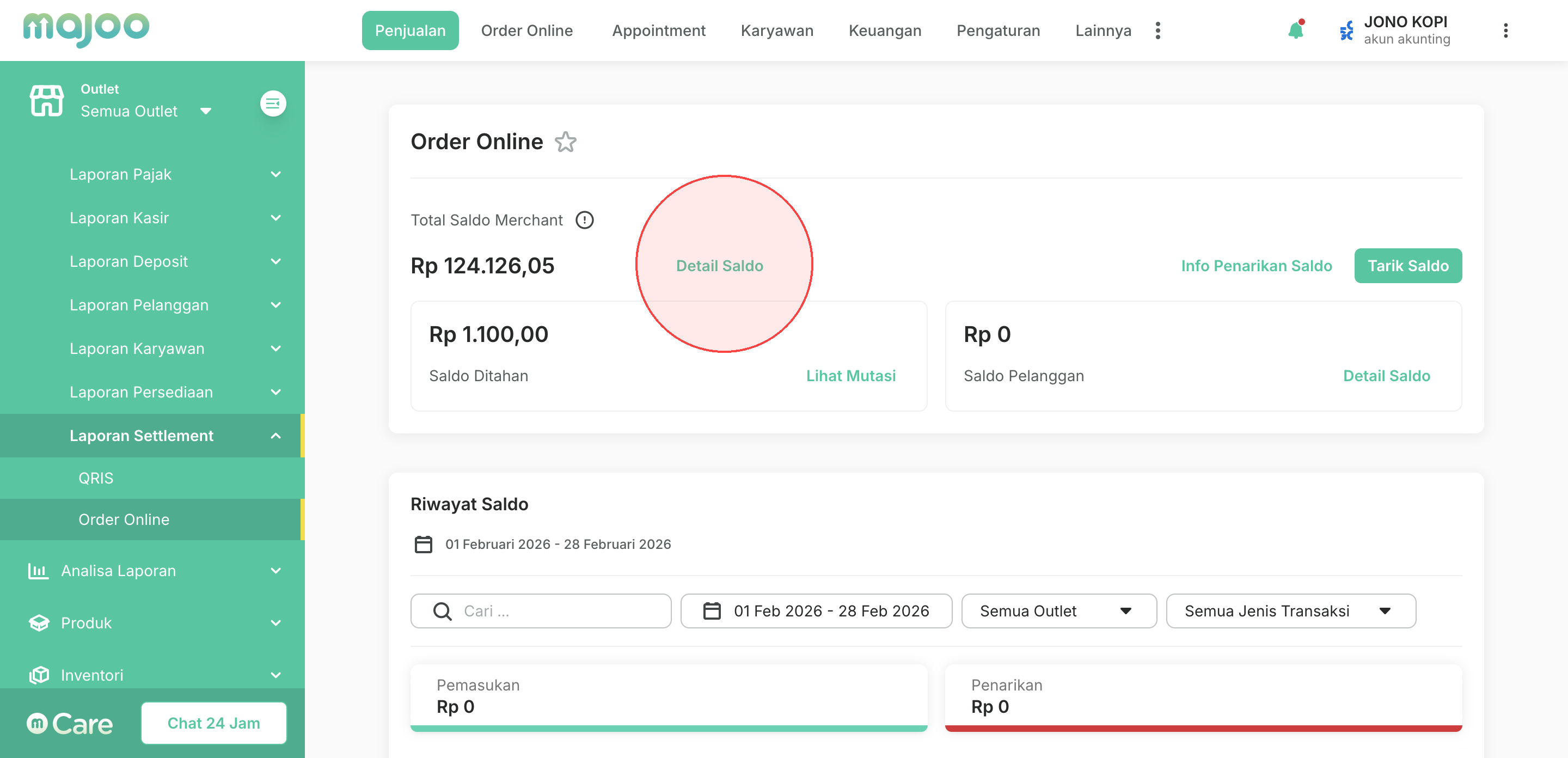The image size is (1568, 758).
Task: Click the Total Saldo Merchant info icon
Action: click(584, 220)
